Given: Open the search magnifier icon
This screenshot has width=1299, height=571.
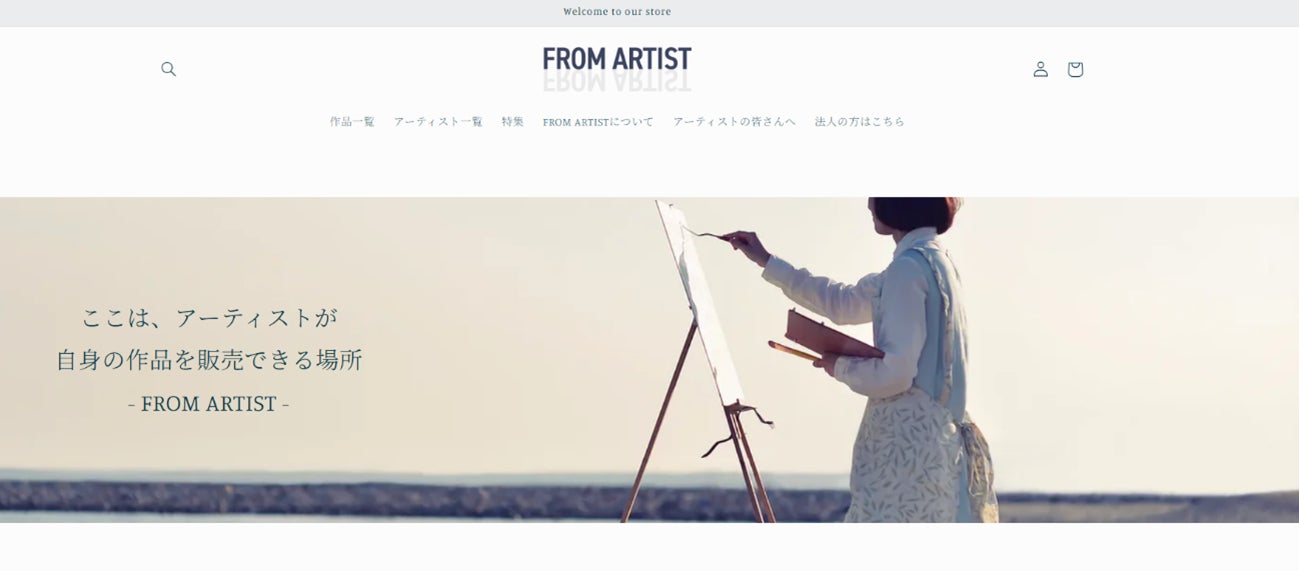Looking at the screenshot, I should pos(168,69).
